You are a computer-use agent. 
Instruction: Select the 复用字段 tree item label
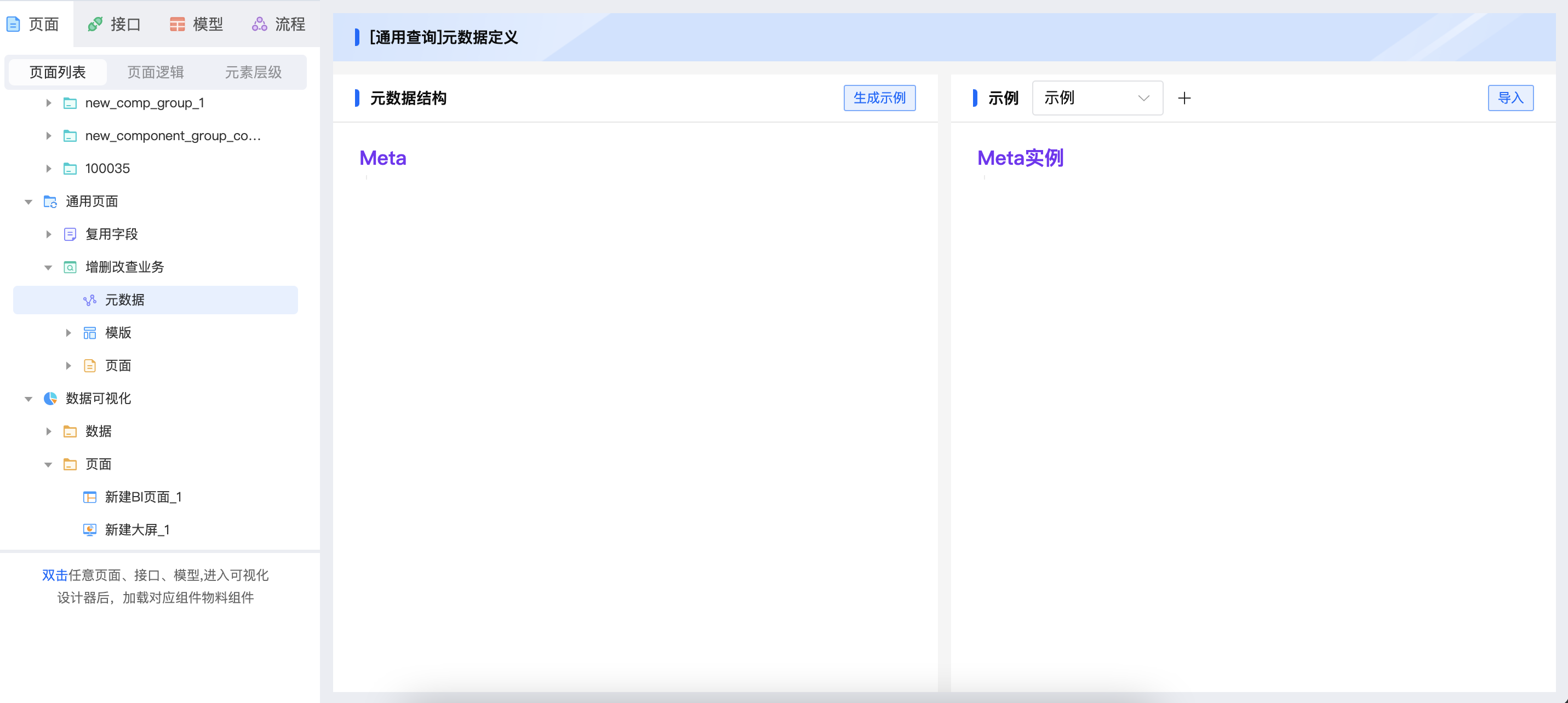click(x=112, y=235)
